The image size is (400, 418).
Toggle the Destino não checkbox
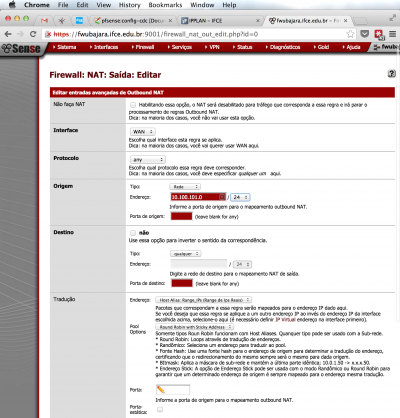pyautogui.click(x=133, y=233)
